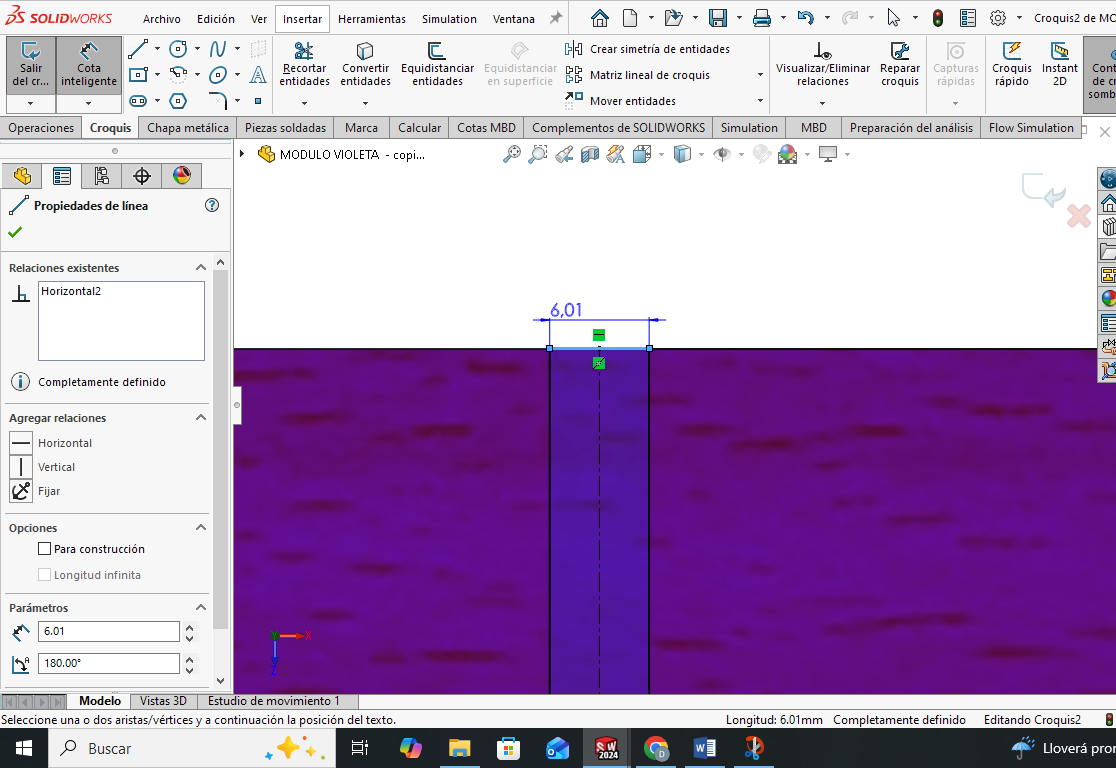Open help for Propiedades de línea

pos(212,205)
